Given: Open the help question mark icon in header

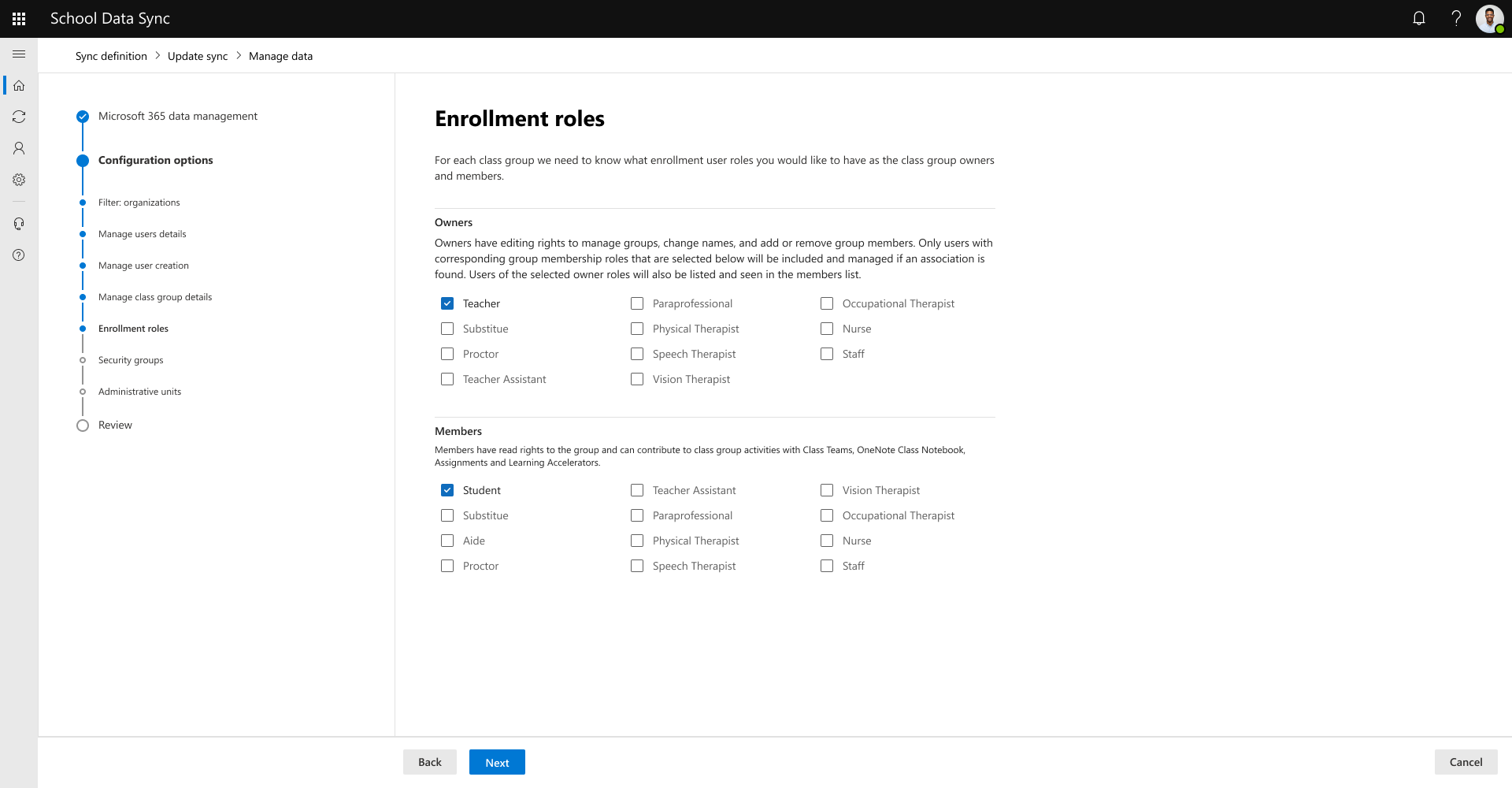Looking at the screenshot, I should (1456, 18).
